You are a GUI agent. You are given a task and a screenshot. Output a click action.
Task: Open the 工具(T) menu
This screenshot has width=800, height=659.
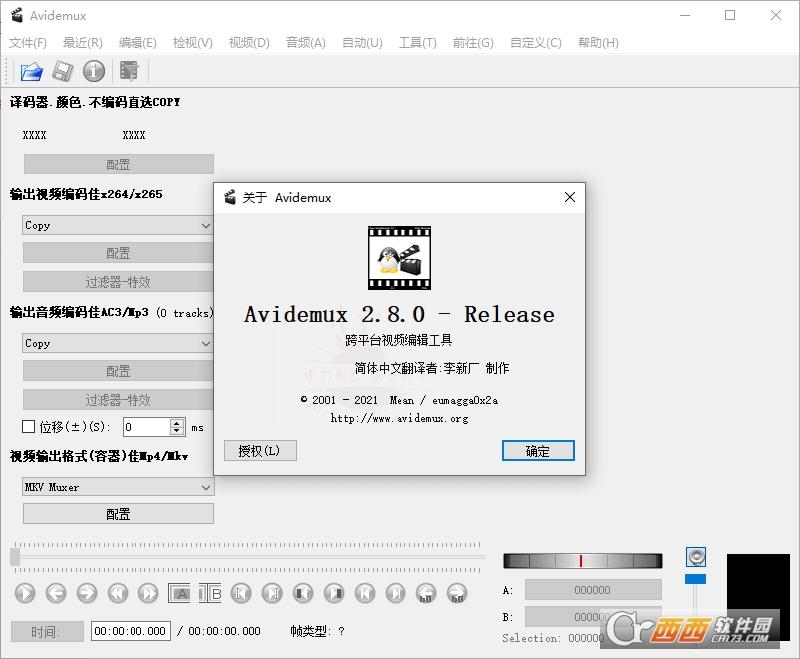pos(418,43)
